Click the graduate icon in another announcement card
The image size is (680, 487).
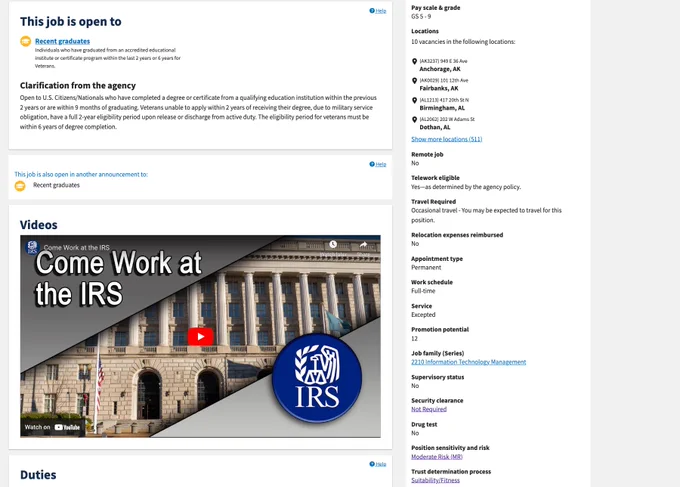pos(20,186)
